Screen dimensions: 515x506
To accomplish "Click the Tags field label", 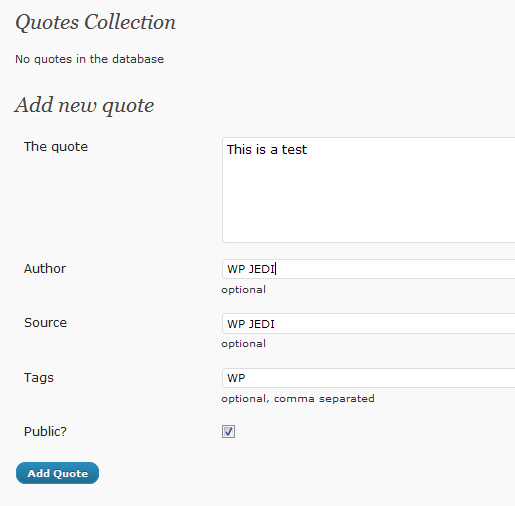I will click(x=39, y=378).
